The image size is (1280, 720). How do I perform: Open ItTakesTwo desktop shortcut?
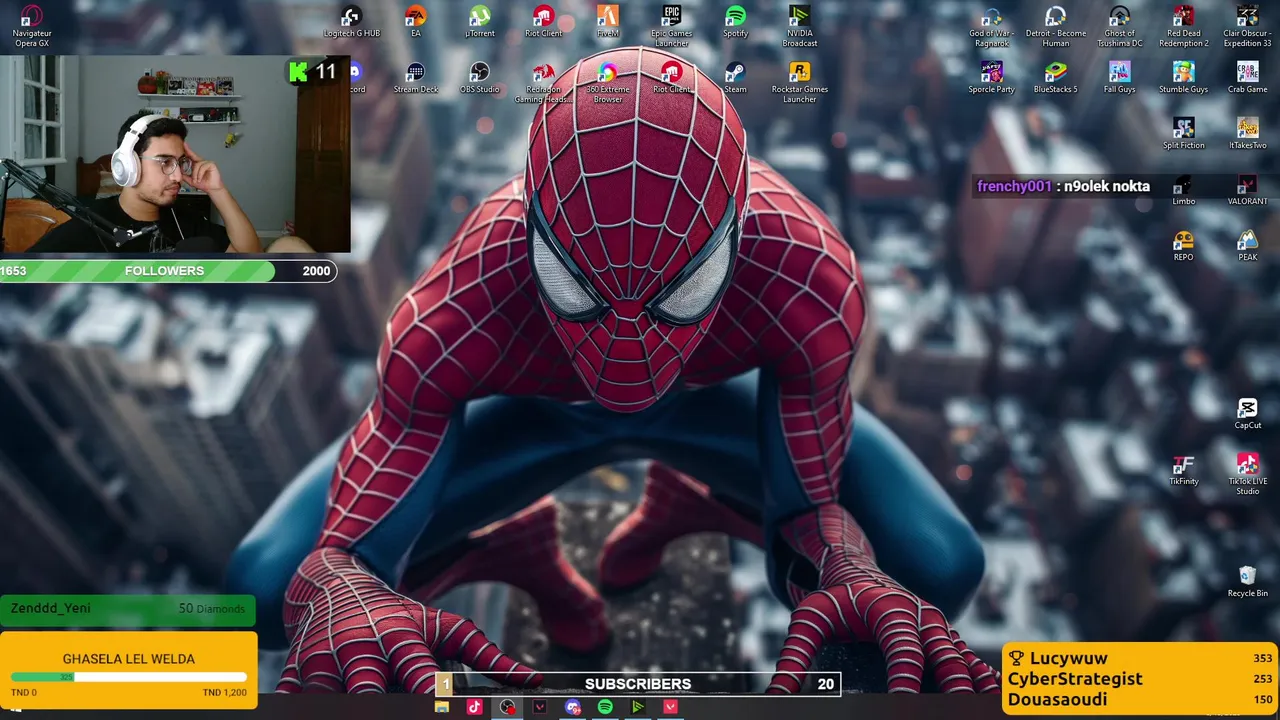(1248, 134)
